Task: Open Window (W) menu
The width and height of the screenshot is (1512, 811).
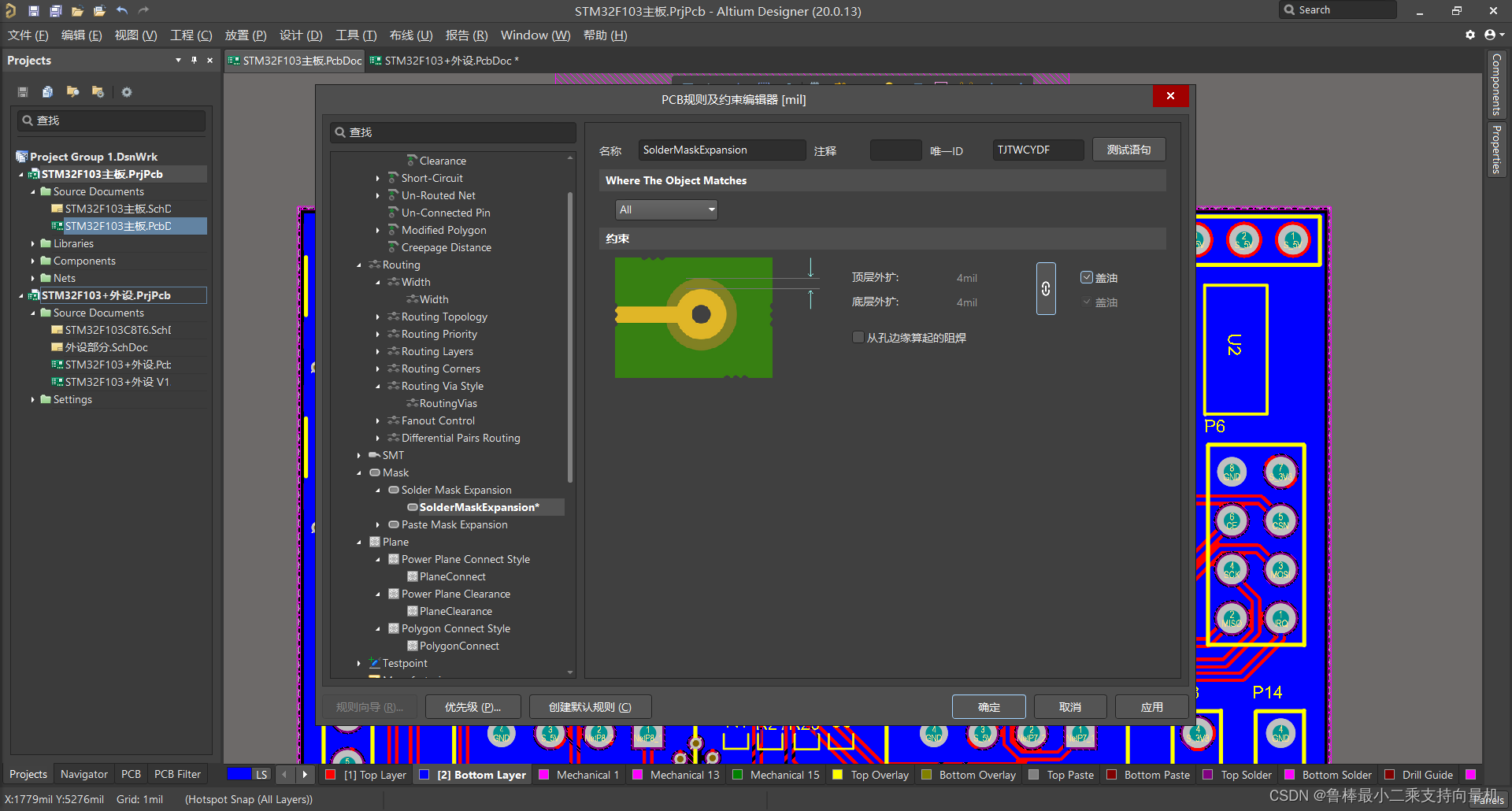Action: [535, 35]
